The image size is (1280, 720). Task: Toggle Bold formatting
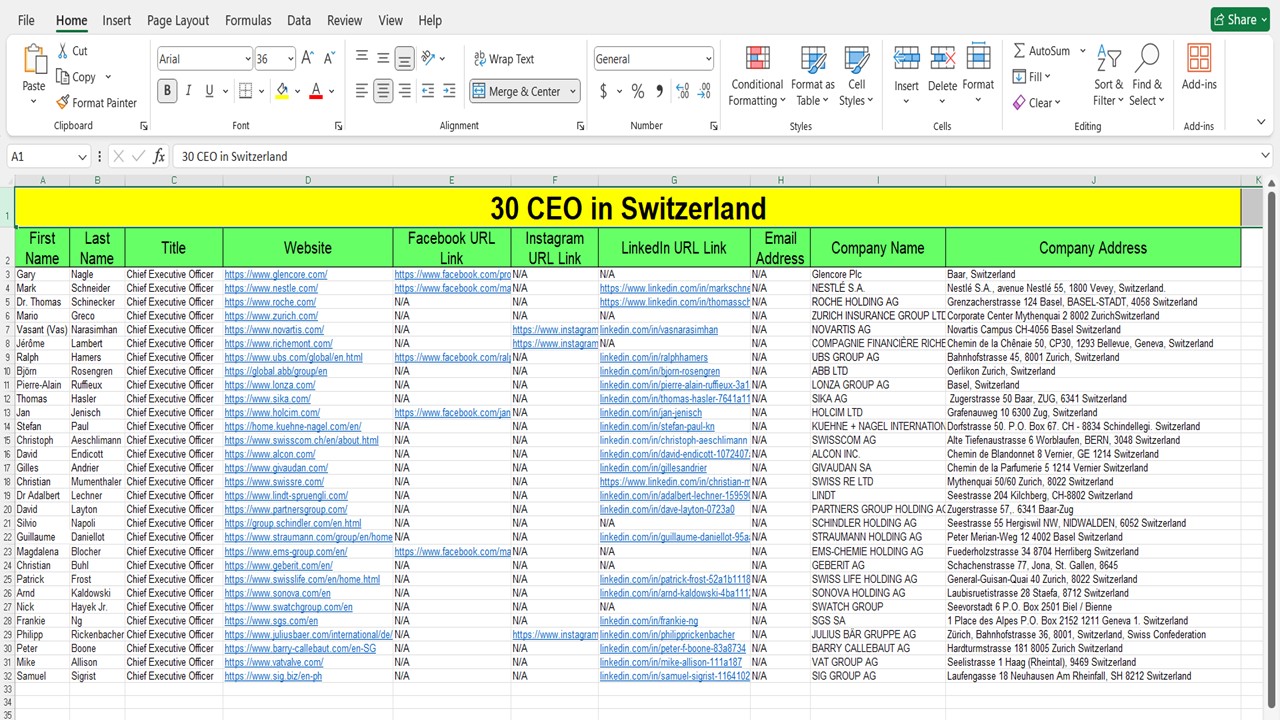167,91
